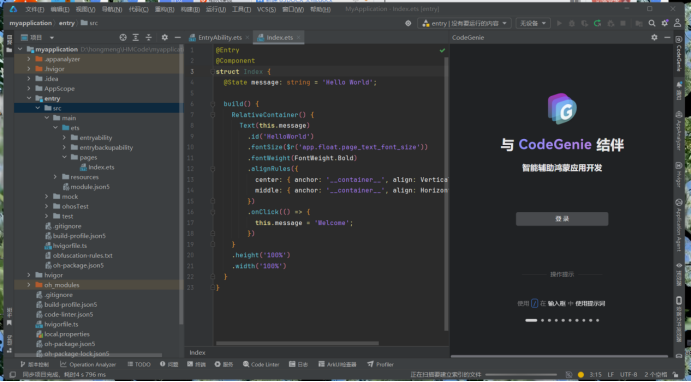Screen dimensions: 691x382
Task: Open the ArkUI检查器 inspector tool window
Action: pos(337,364)
